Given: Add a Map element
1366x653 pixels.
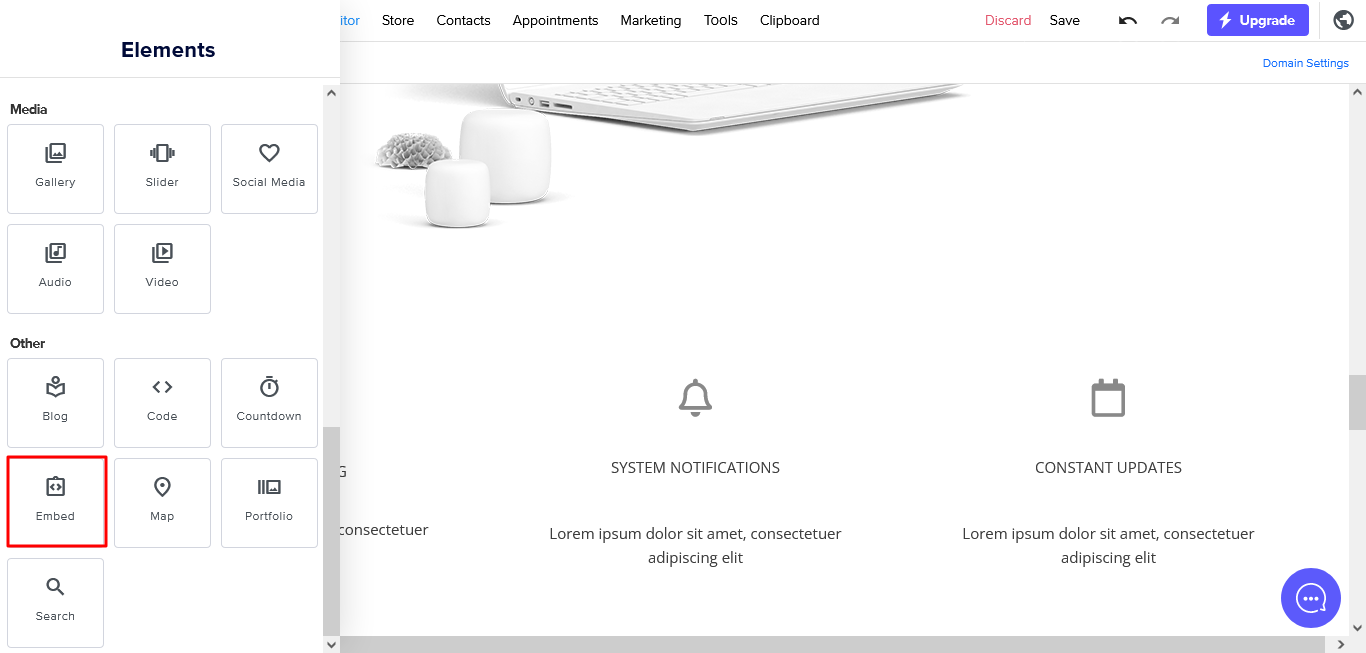Looking at the screenshot, I should 162,503.
